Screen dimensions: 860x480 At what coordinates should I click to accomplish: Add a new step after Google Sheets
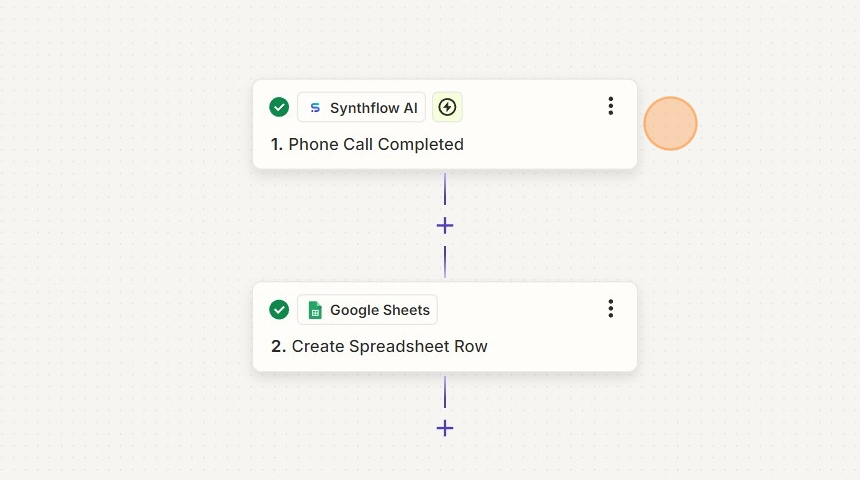445,428
